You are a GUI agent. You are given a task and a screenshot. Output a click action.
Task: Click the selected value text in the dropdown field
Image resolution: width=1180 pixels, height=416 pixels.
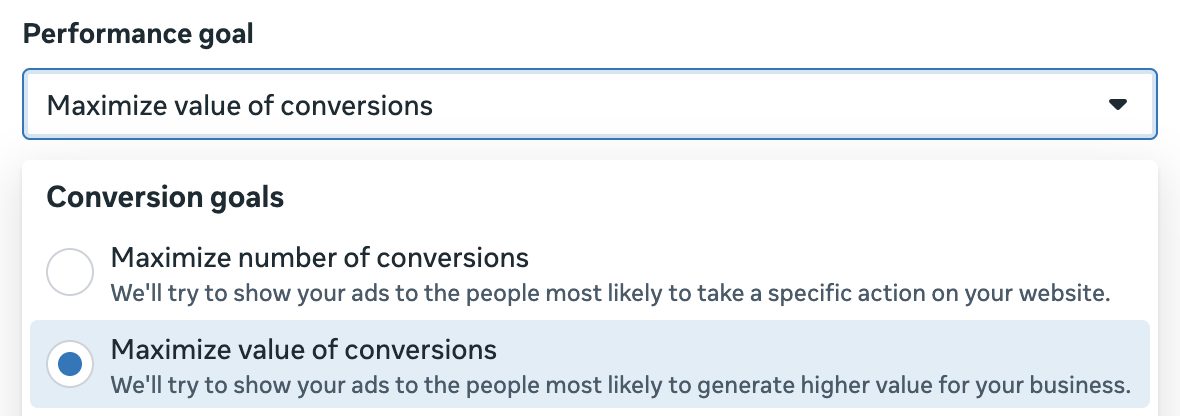click(x=240, y=105)
